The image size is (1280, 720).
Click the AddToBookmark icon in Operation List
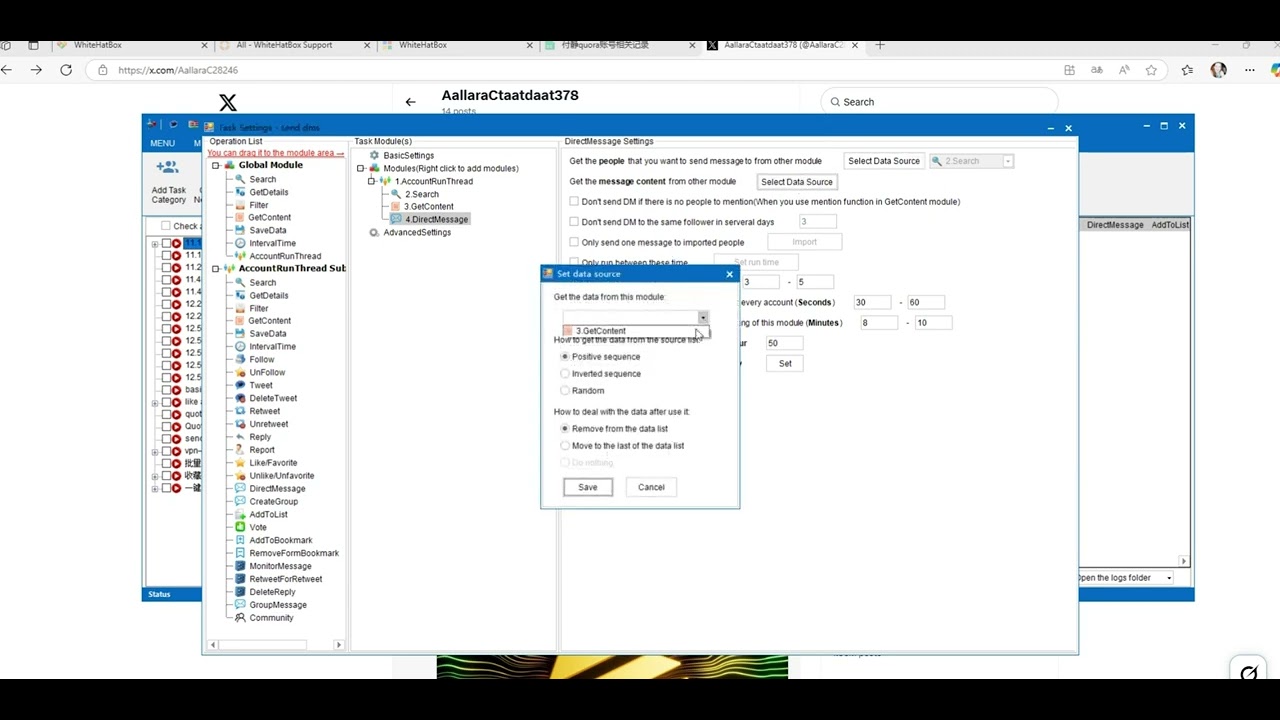tap(240, 540)
